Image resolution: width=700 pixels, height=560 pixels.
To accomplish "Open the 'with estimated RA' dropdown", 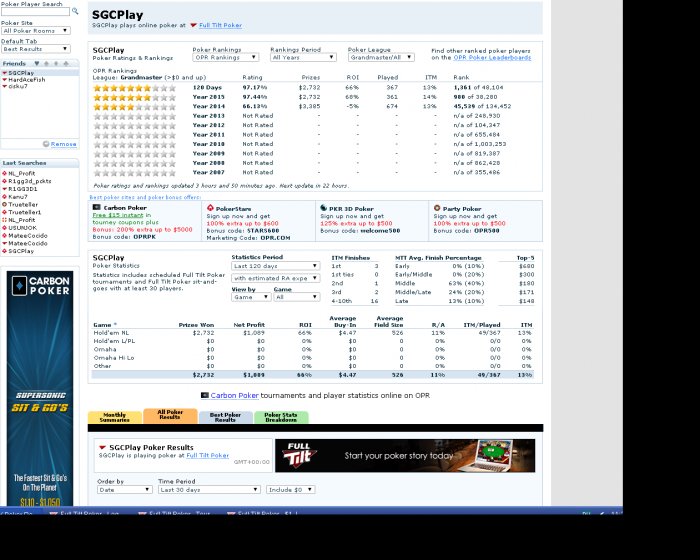I will (275, 278).
